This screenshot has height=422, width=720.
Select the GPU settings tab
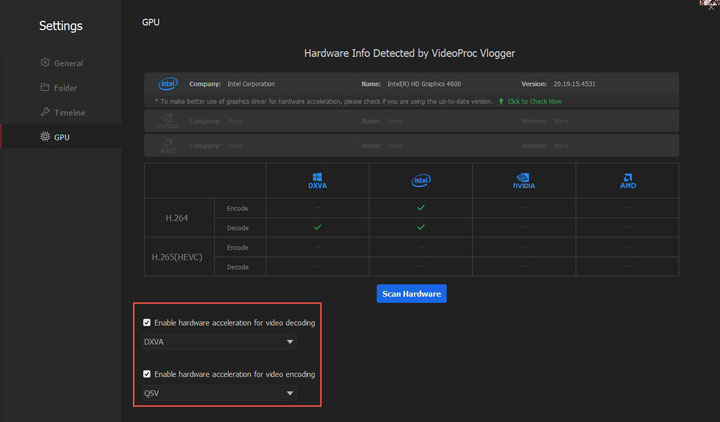[x=61, y=136]
